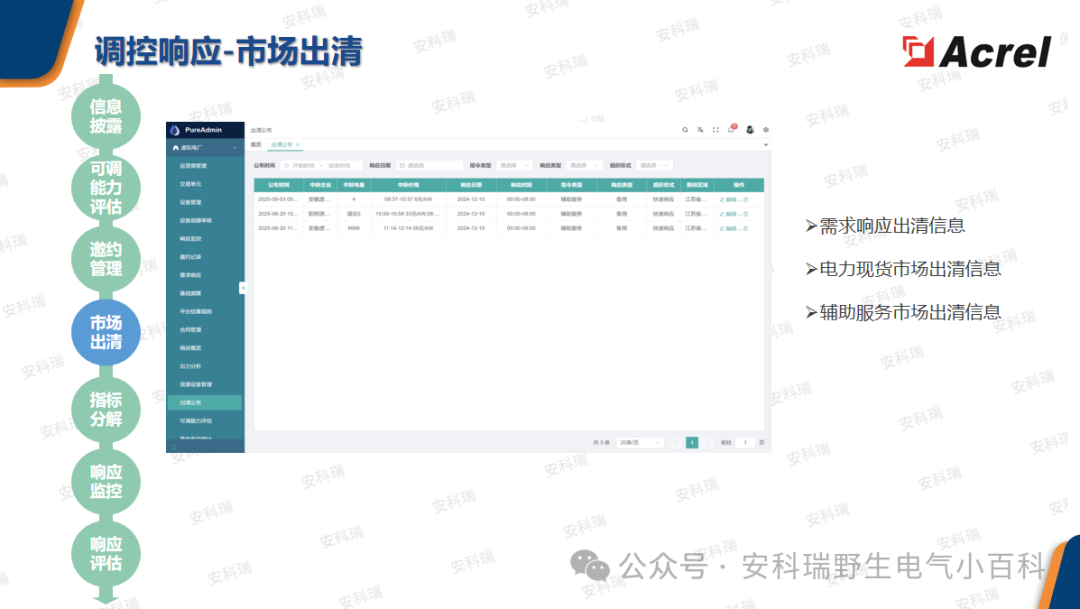The image size is (1080, 609).
Task: Click 信息披露 step circle on slide
Action: pos(105,116)
